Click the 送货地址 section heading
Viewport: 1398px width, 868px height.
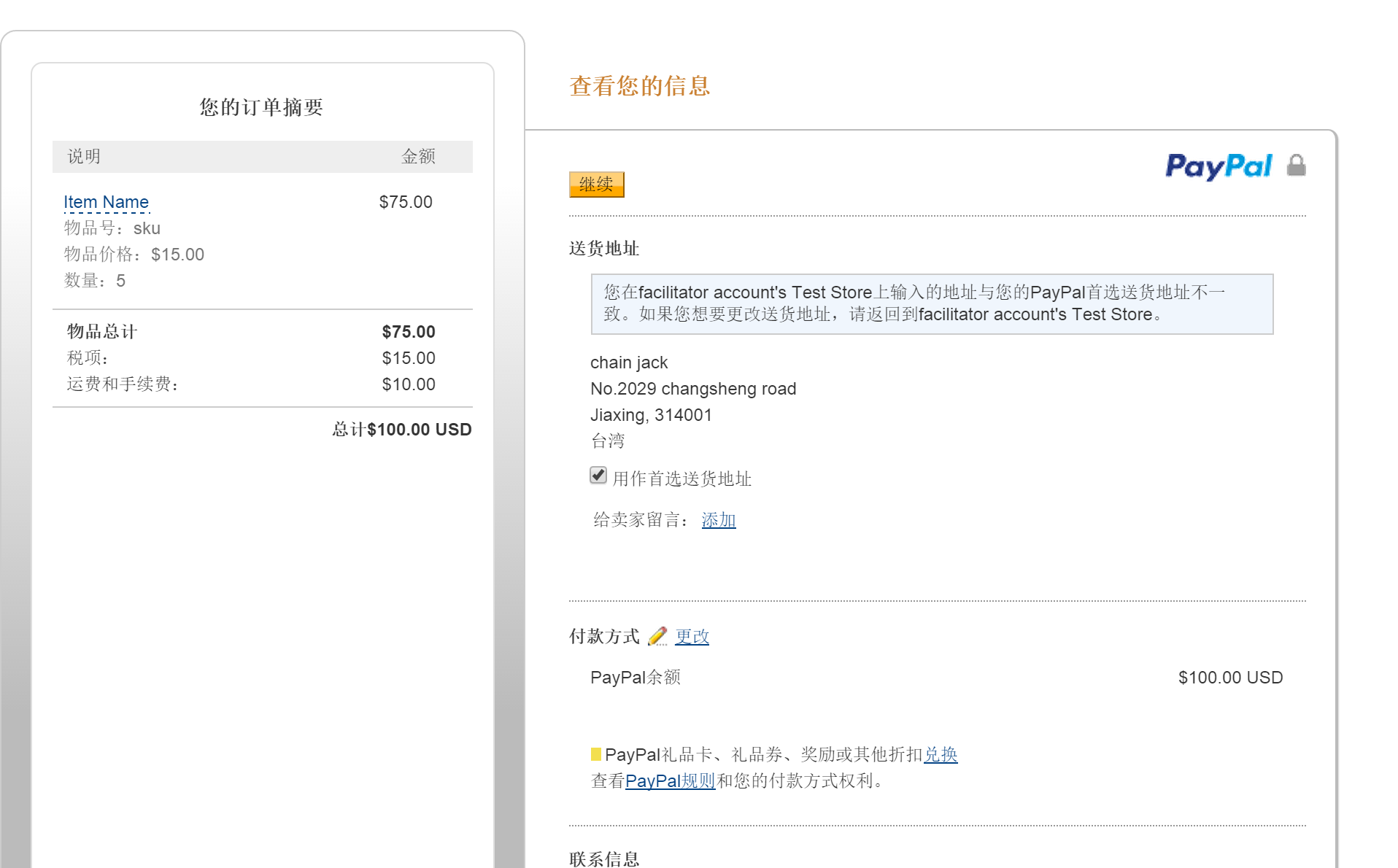point(604,249)
